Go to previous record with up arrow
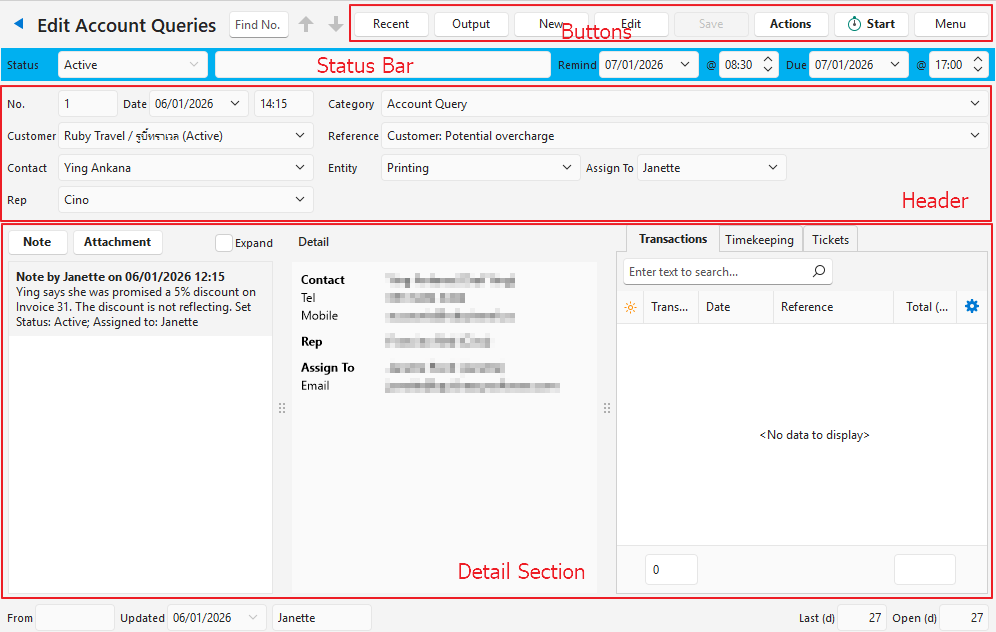This screenshot has height=632, width=996. 306,24
